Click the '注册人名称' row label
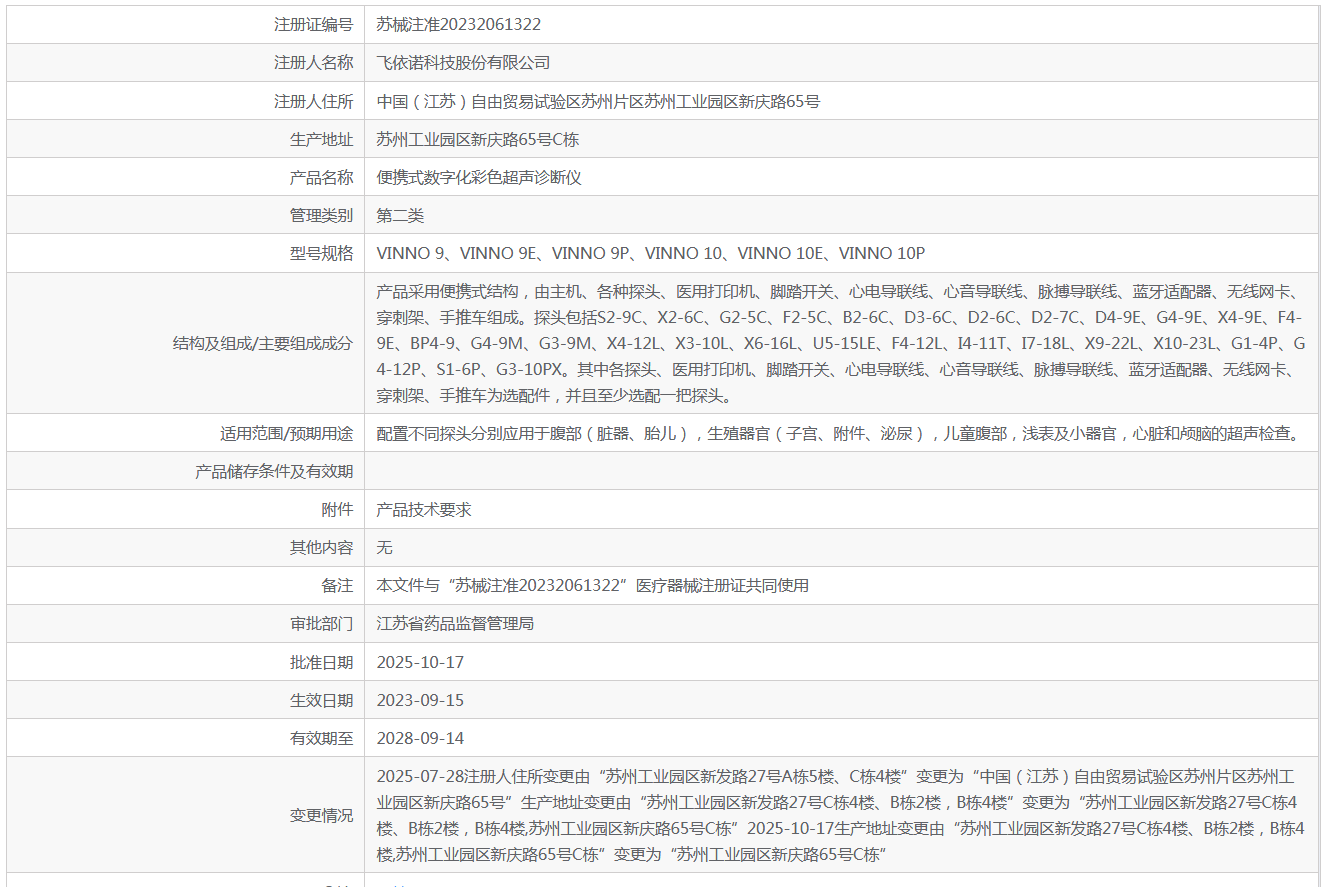The image size is (1328, 887). pyautogui.click(x=313, y=63)
